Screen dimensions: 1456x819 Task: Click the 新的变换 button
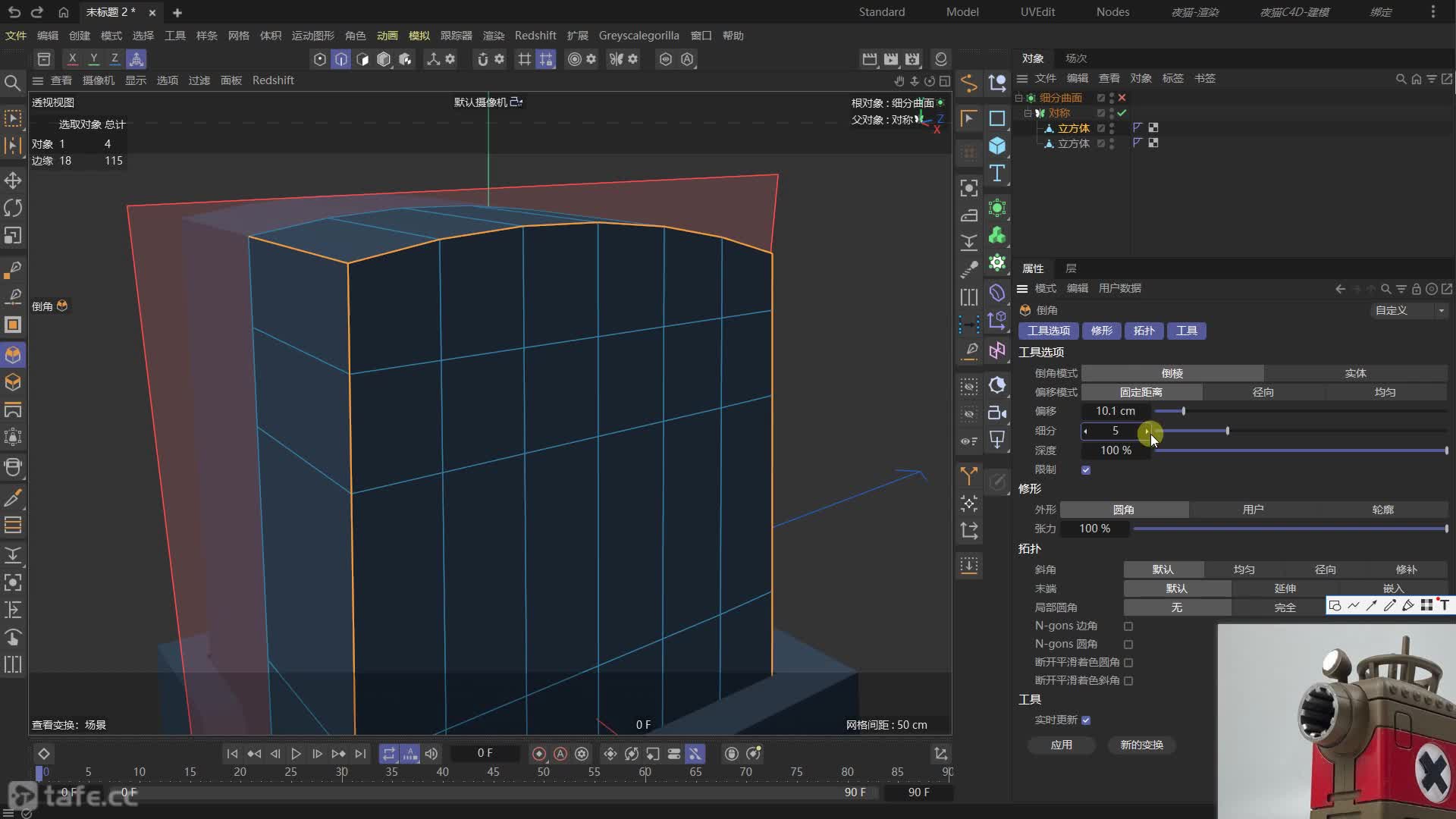pos(1142,745)
